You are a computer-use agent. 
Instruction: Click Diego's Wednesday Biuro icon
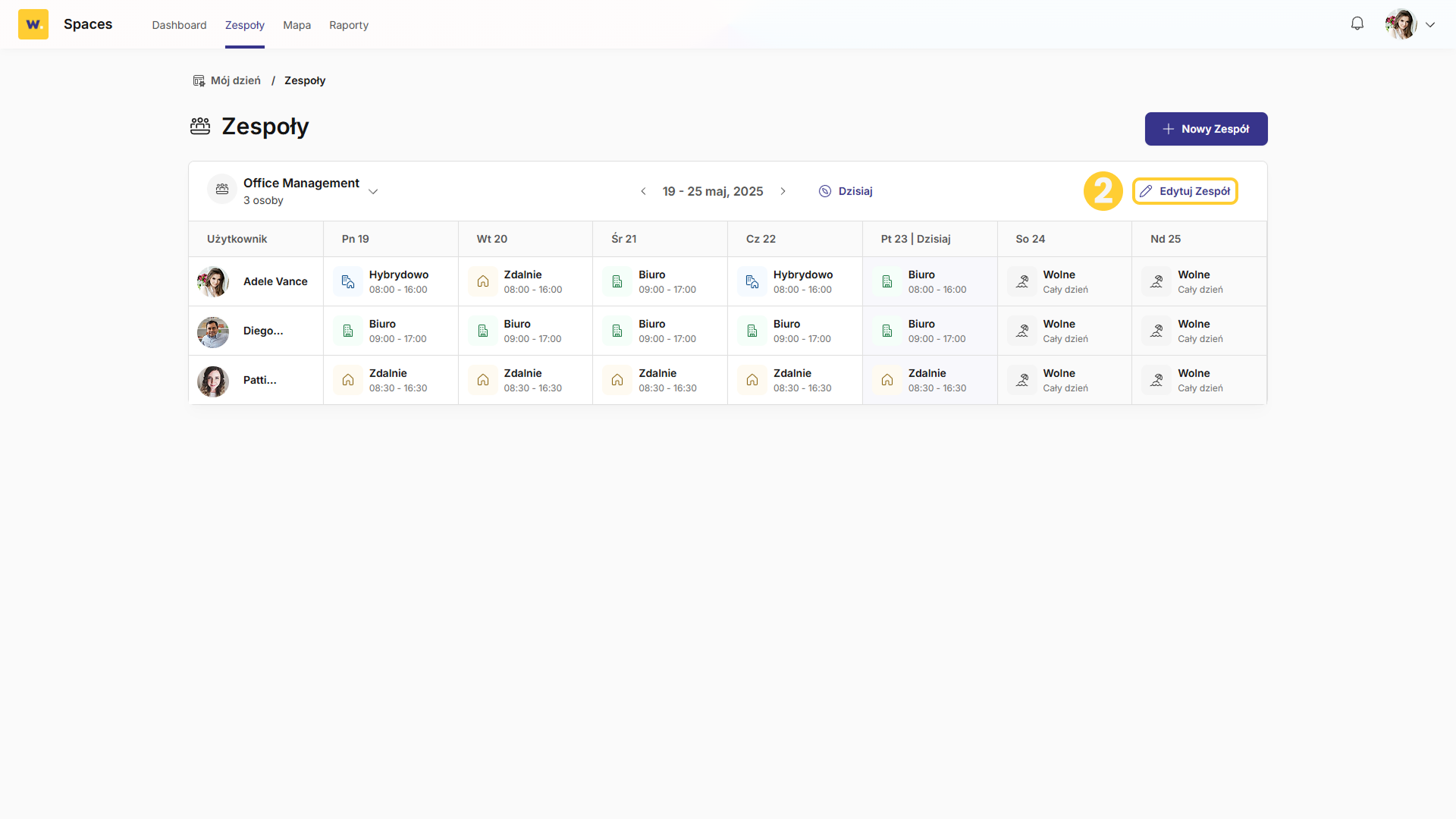tap(617, 331)
